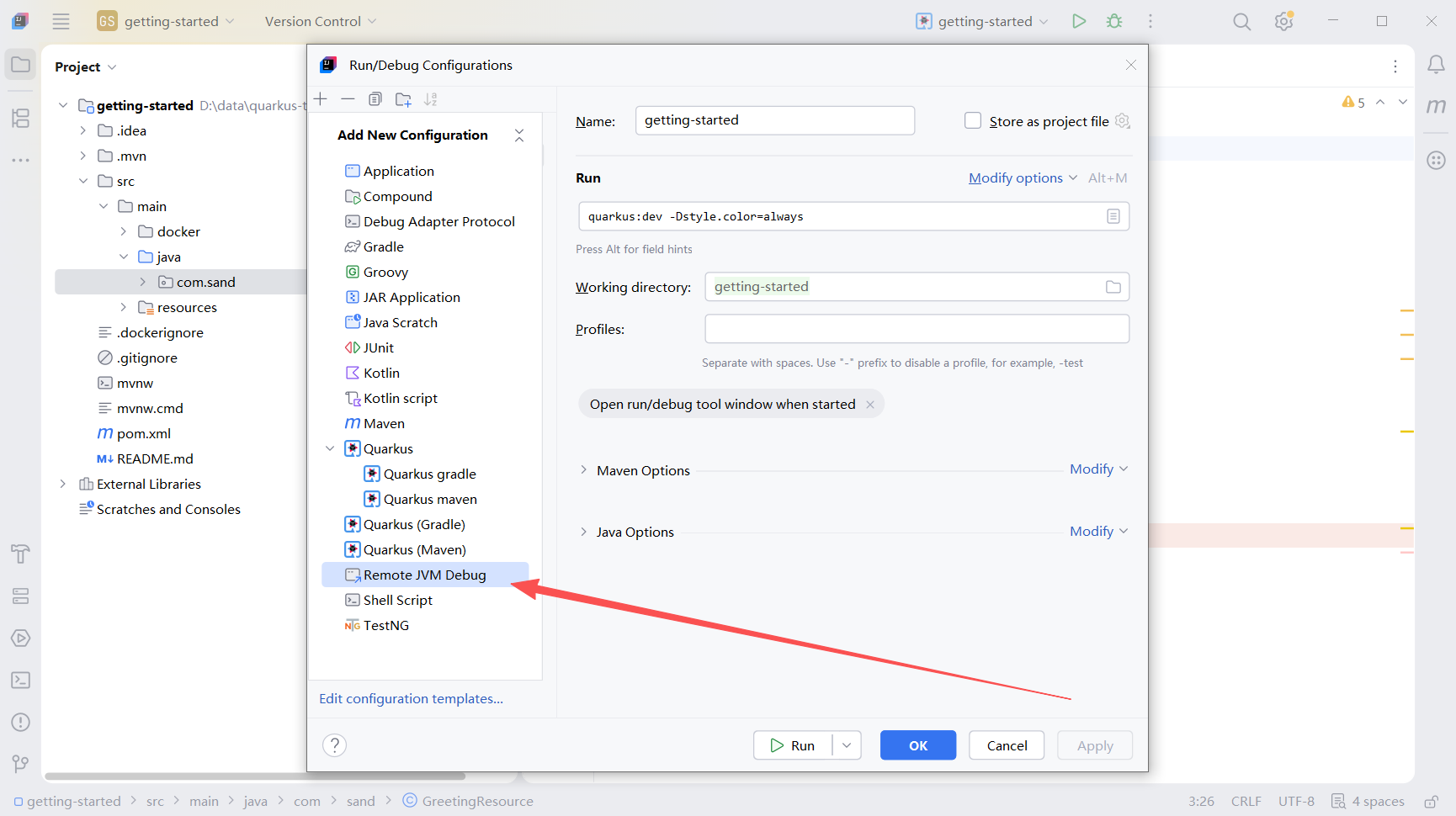
Task: Select README.md in project tree
Action: click(x=155, y=458)
